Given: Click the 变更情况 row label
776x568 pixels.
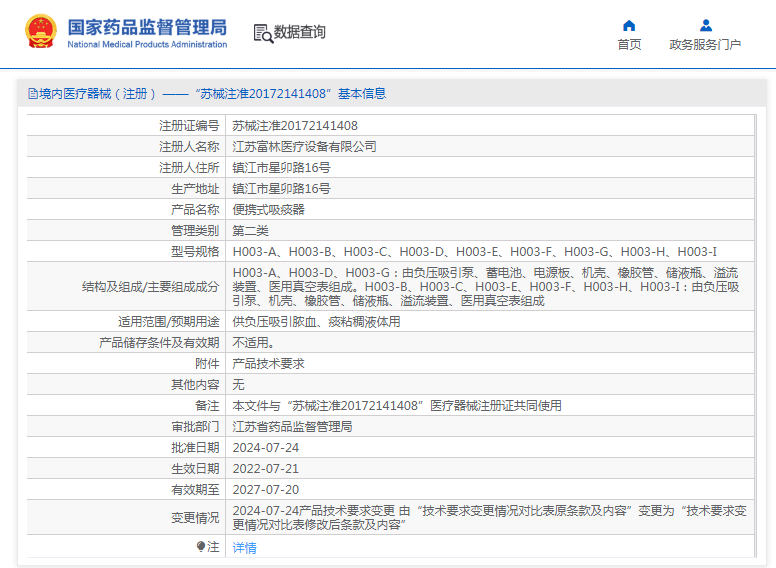Looking at the screenshot, I should (x=195, y=518).
